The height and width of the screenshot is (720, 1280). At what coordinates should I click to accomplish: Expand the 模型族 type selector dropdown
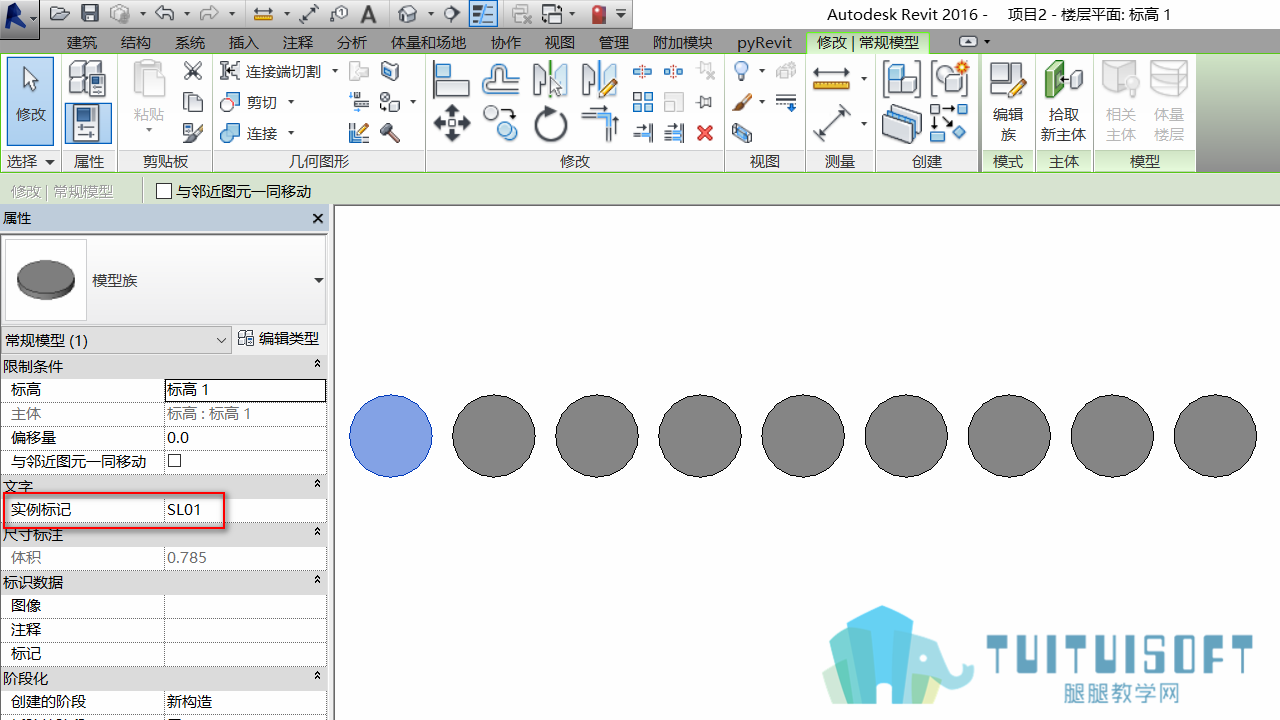click(x=319, y=281)
